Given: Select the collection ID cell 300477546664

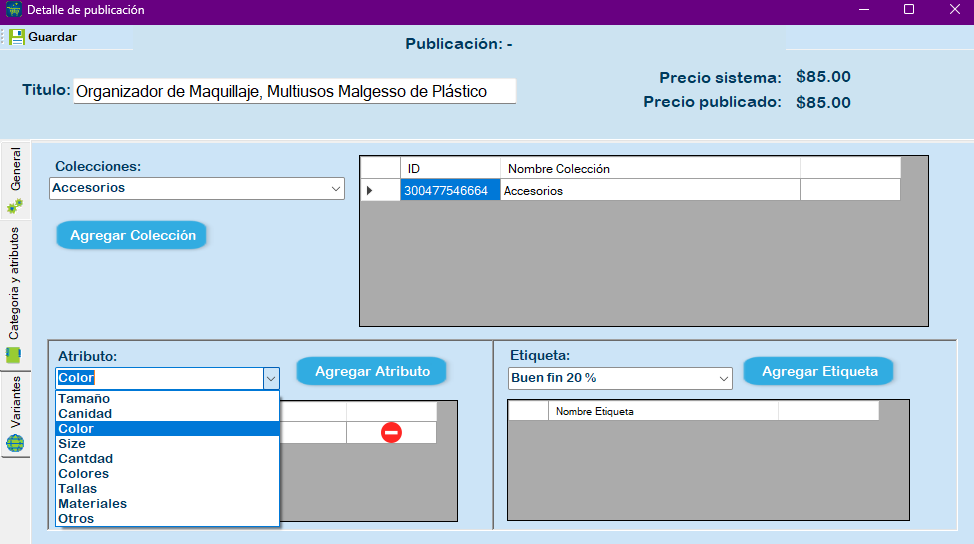Looking at the screenshot, I should [x=450, y=190].
